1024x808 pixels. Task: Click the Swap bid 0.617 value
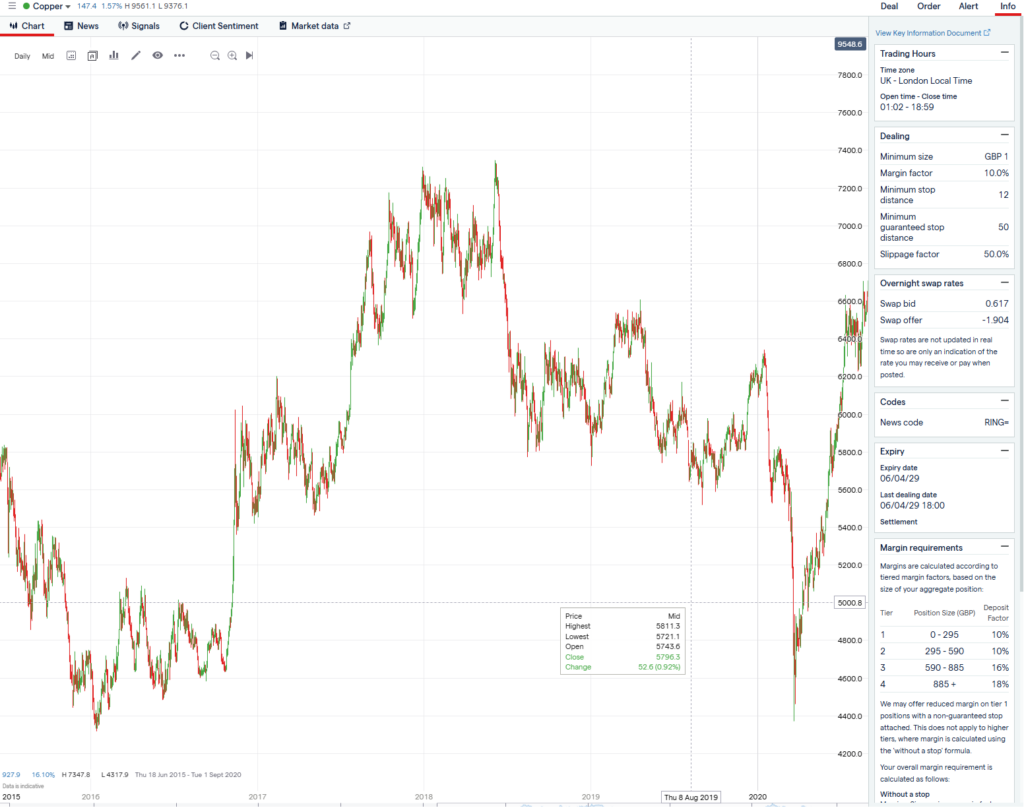997,304
